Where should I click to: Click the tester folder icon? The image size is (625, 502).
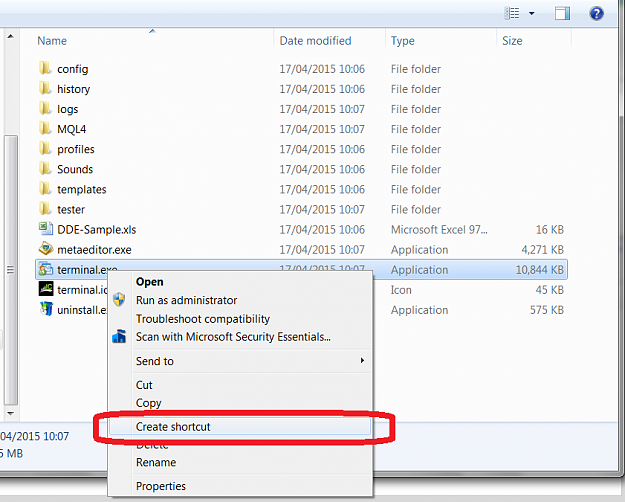[45, 209]
